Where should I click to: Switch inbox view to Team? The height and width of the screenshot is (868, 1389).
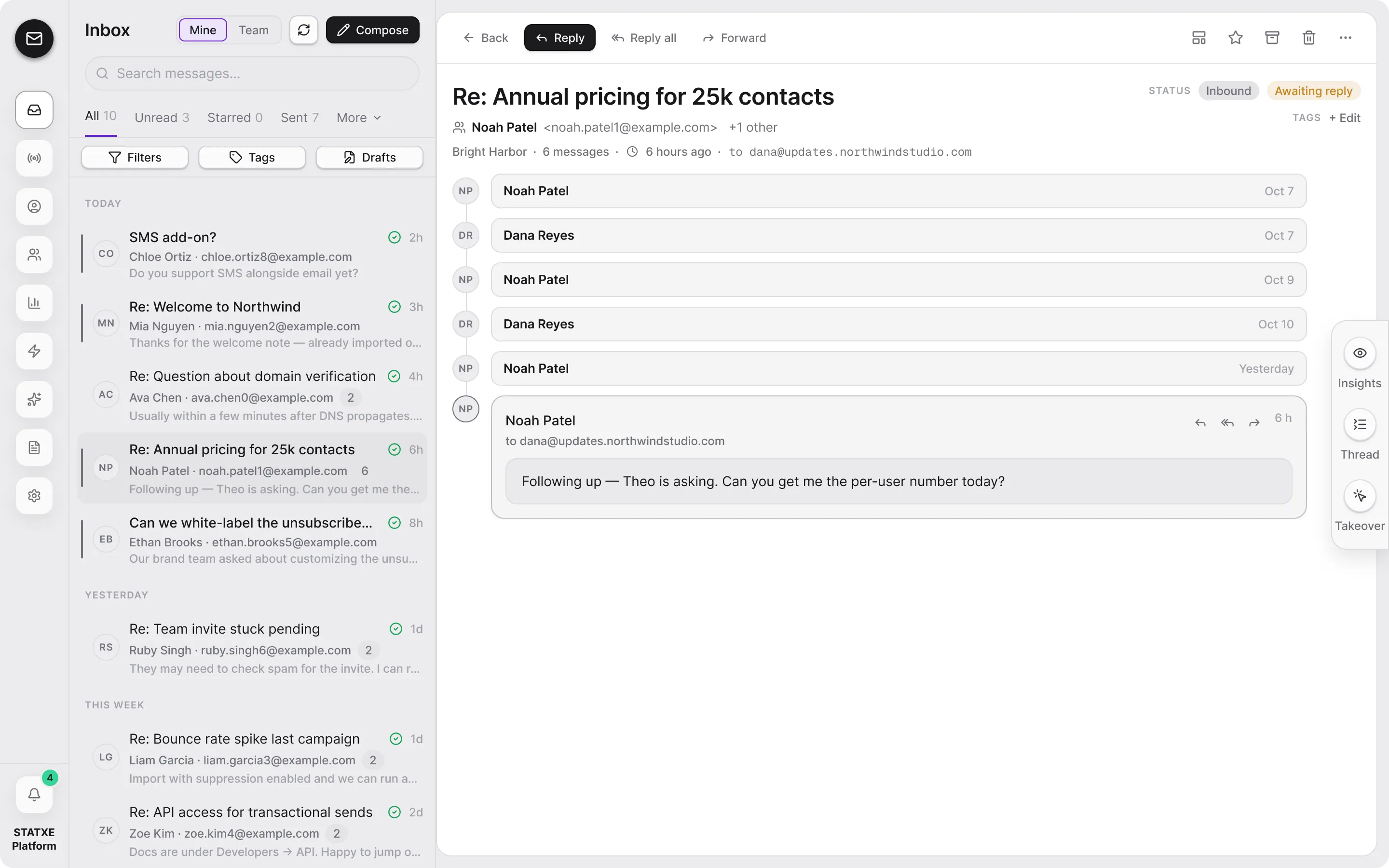(x=254, y=30)
